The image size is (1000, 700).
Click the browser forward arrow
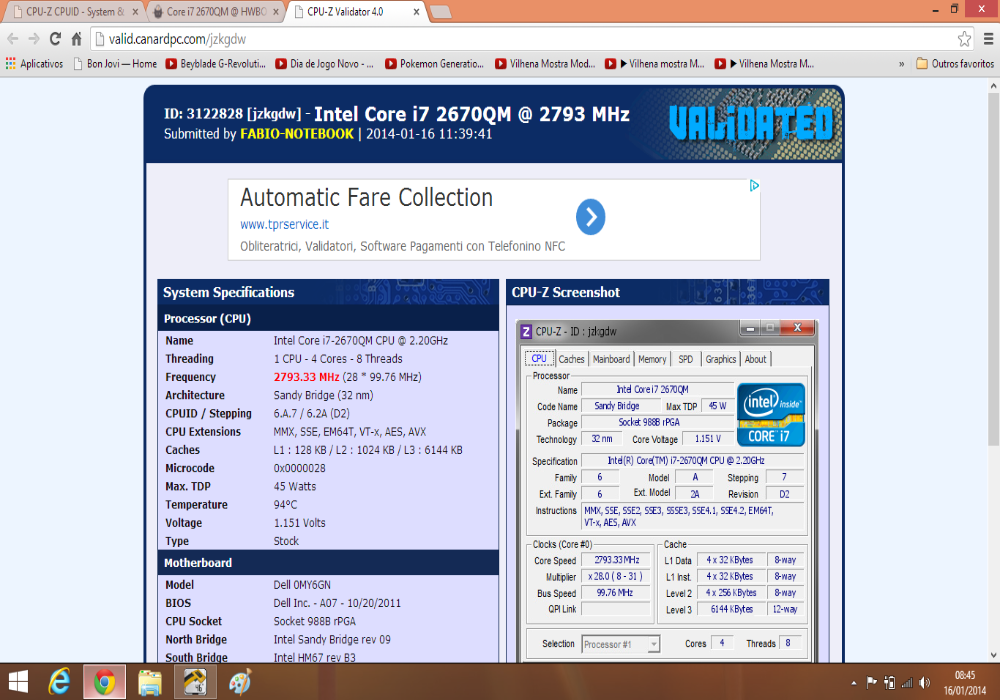coord(34,39)
